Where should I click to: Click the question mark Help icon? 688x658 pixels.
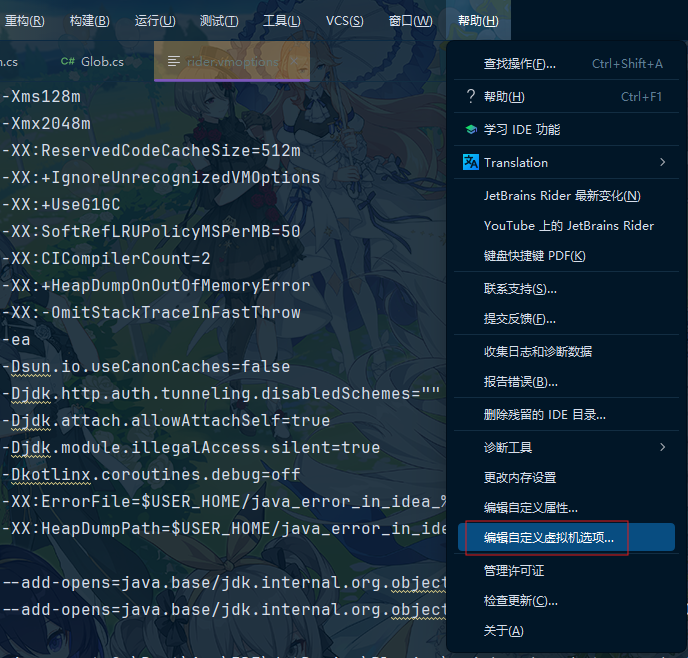(x=471, y=97)
